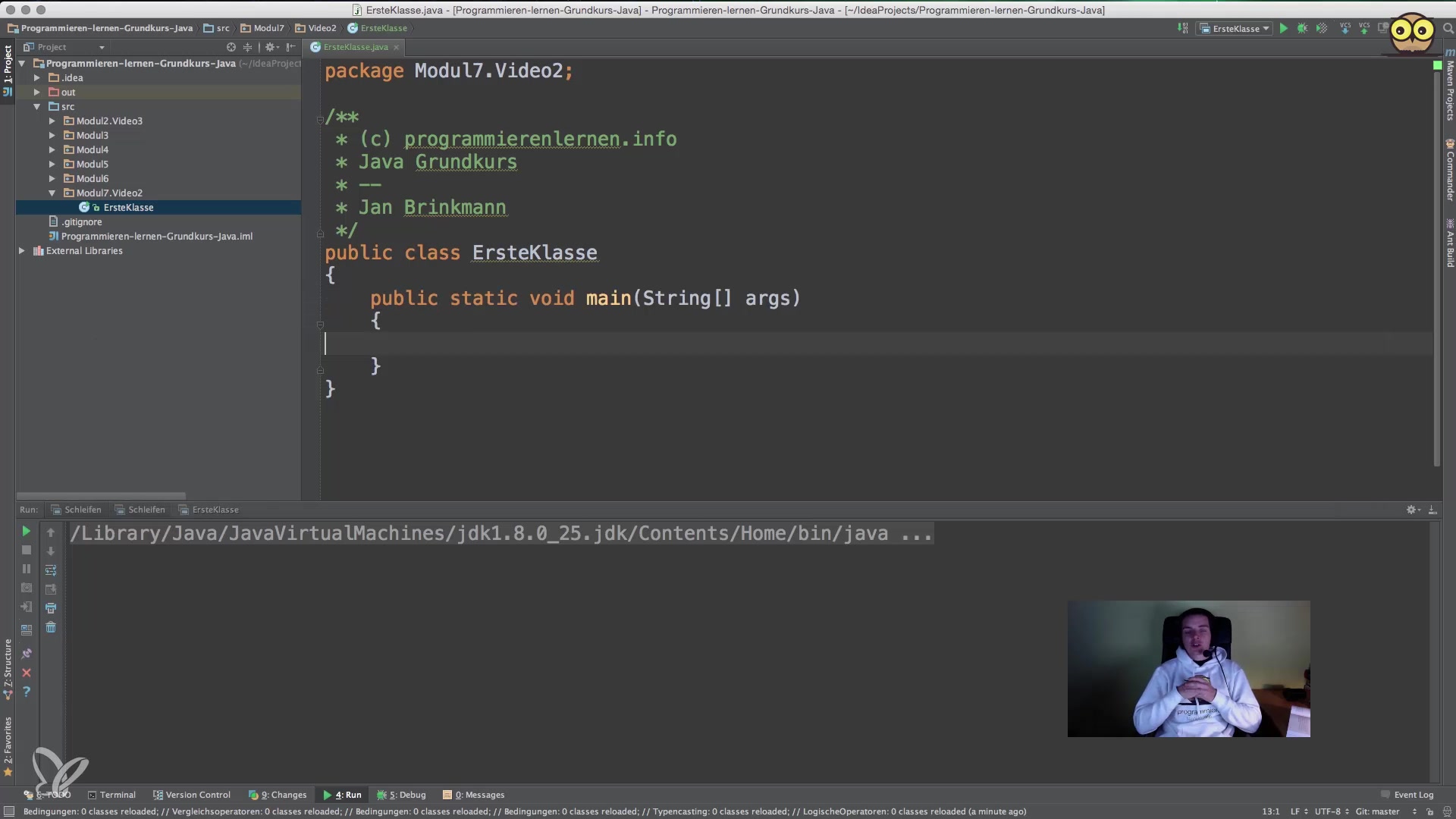Click Git: master branch in status bar
This screenshot has height=819, width=1456.
pyautogui.click(x=1377, y=811)
